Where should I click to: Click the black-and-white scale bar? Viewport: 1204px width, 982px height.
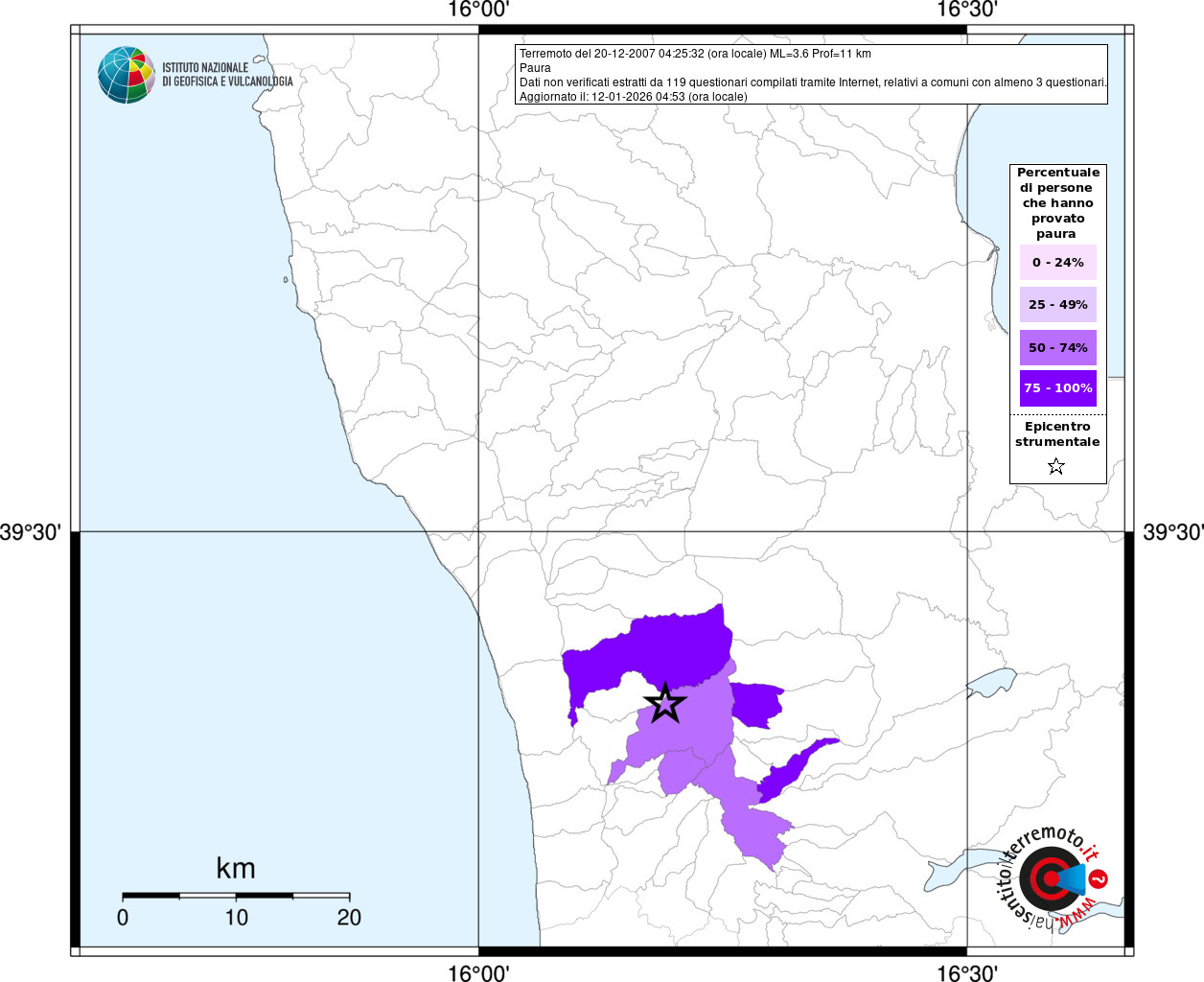pos(236,896)
